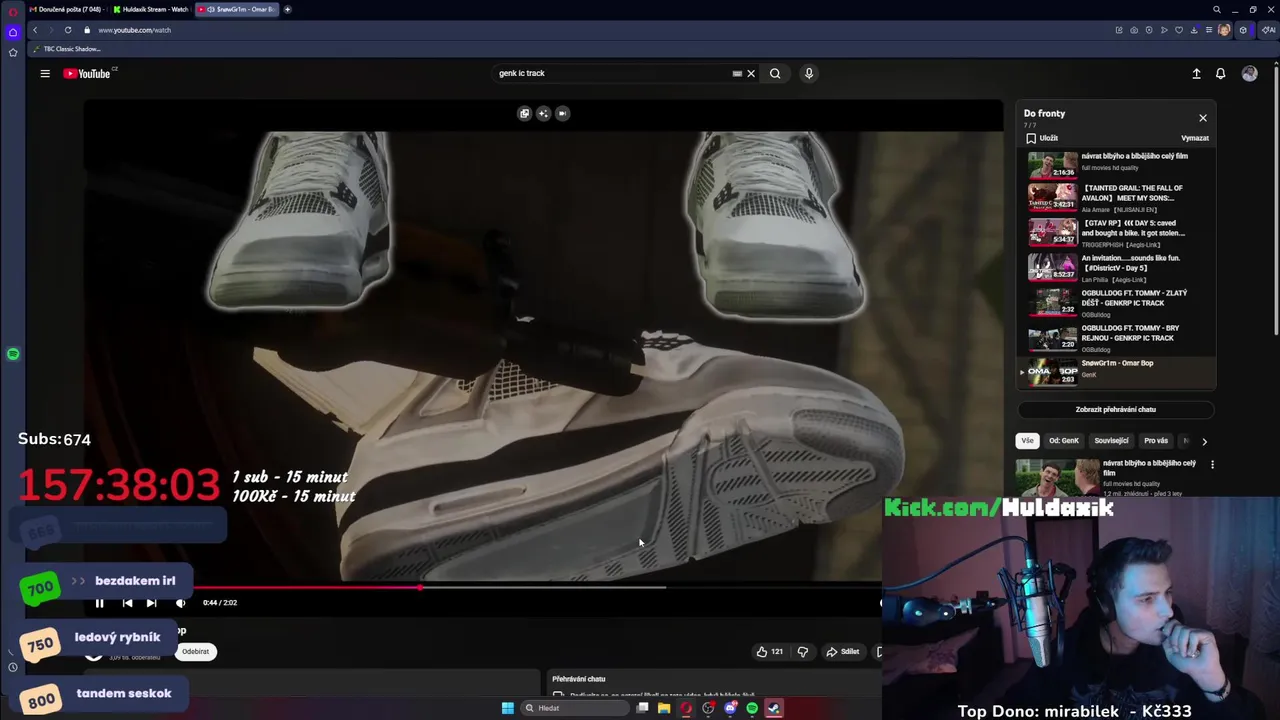Screen dimensions: 1280x720
Task: Open a new browser tab with plus
Action: tap(287, 9)
